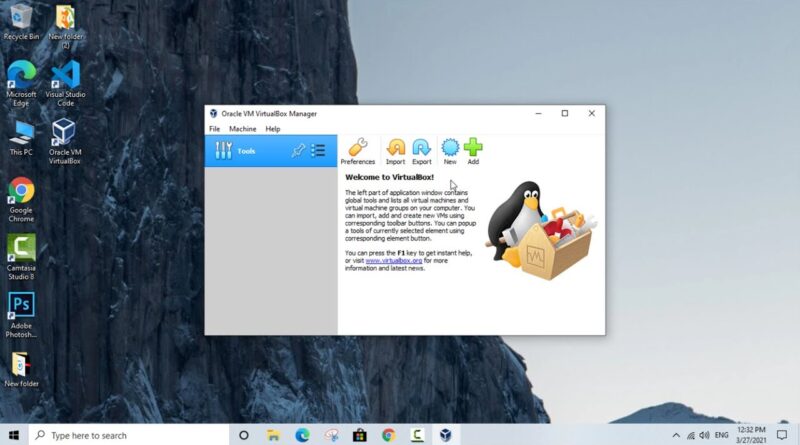Open network status tray icon
Viewport: 800px width, 445px height.
(691, 435)
